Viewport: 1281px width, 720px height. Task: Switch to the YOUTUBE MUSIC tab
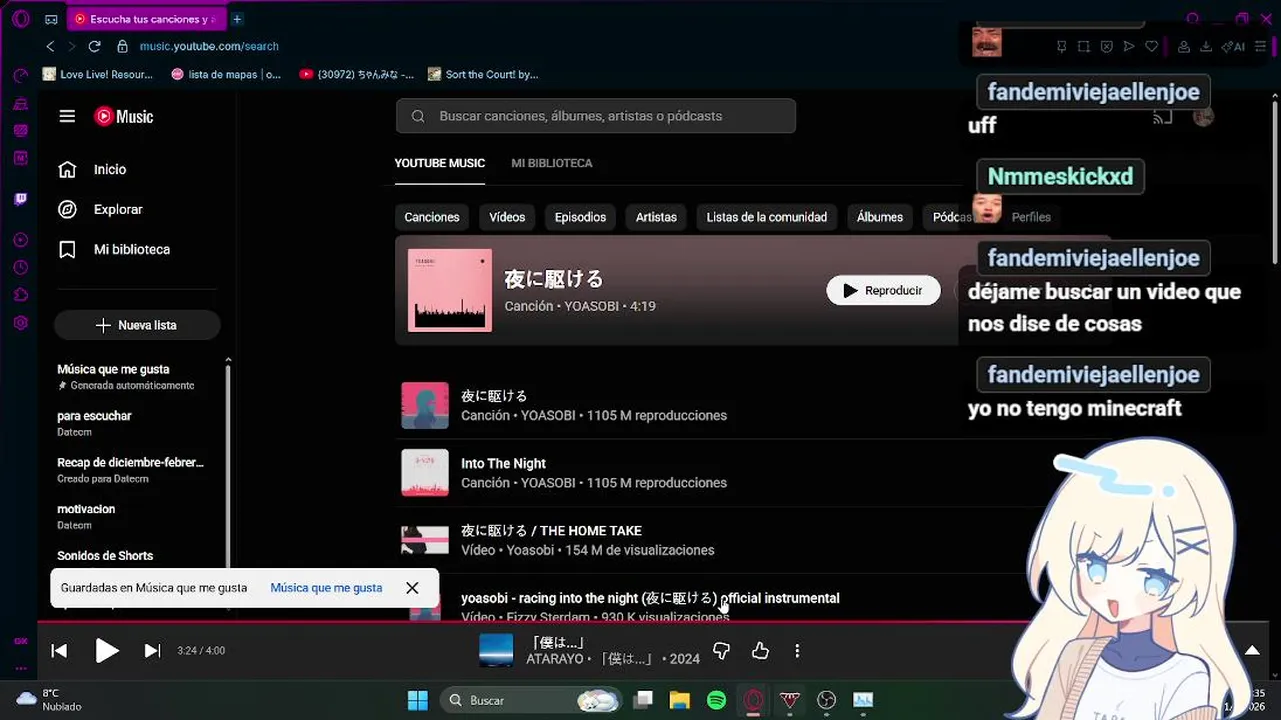coord(439,163)
